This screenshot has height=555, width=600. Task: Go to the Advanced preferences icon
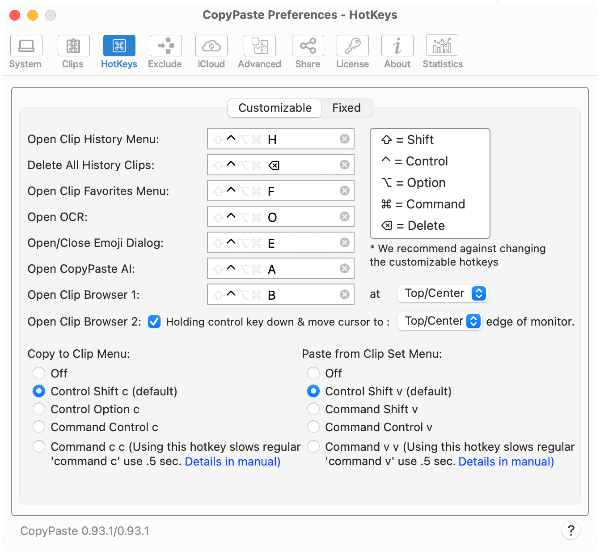259,52
